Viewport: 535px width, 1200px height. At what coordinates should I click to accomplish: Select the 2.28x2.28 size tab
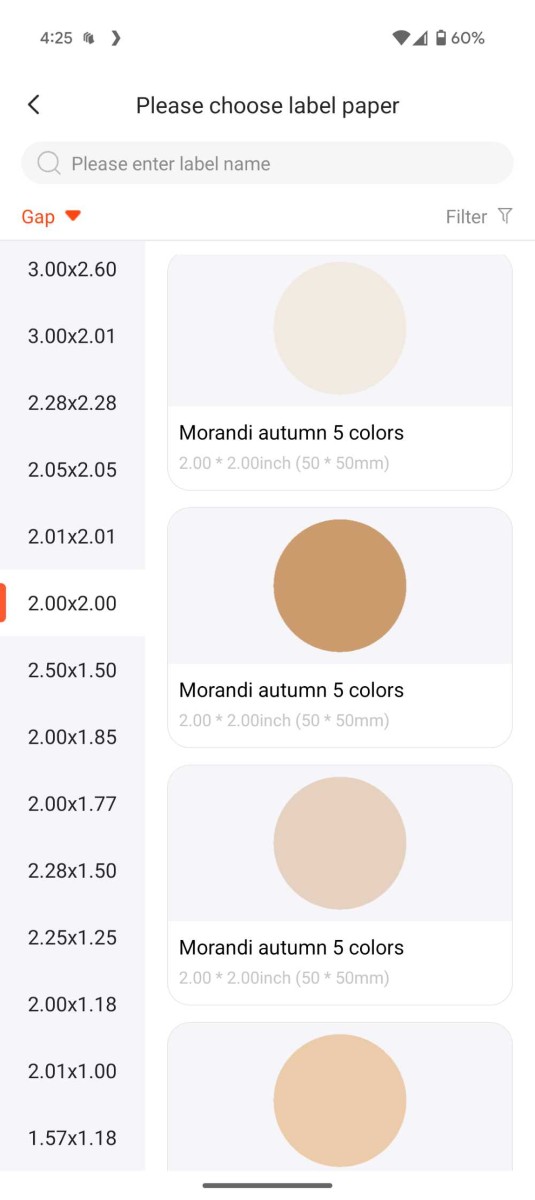pyautogui.click(x=72, y=403)
